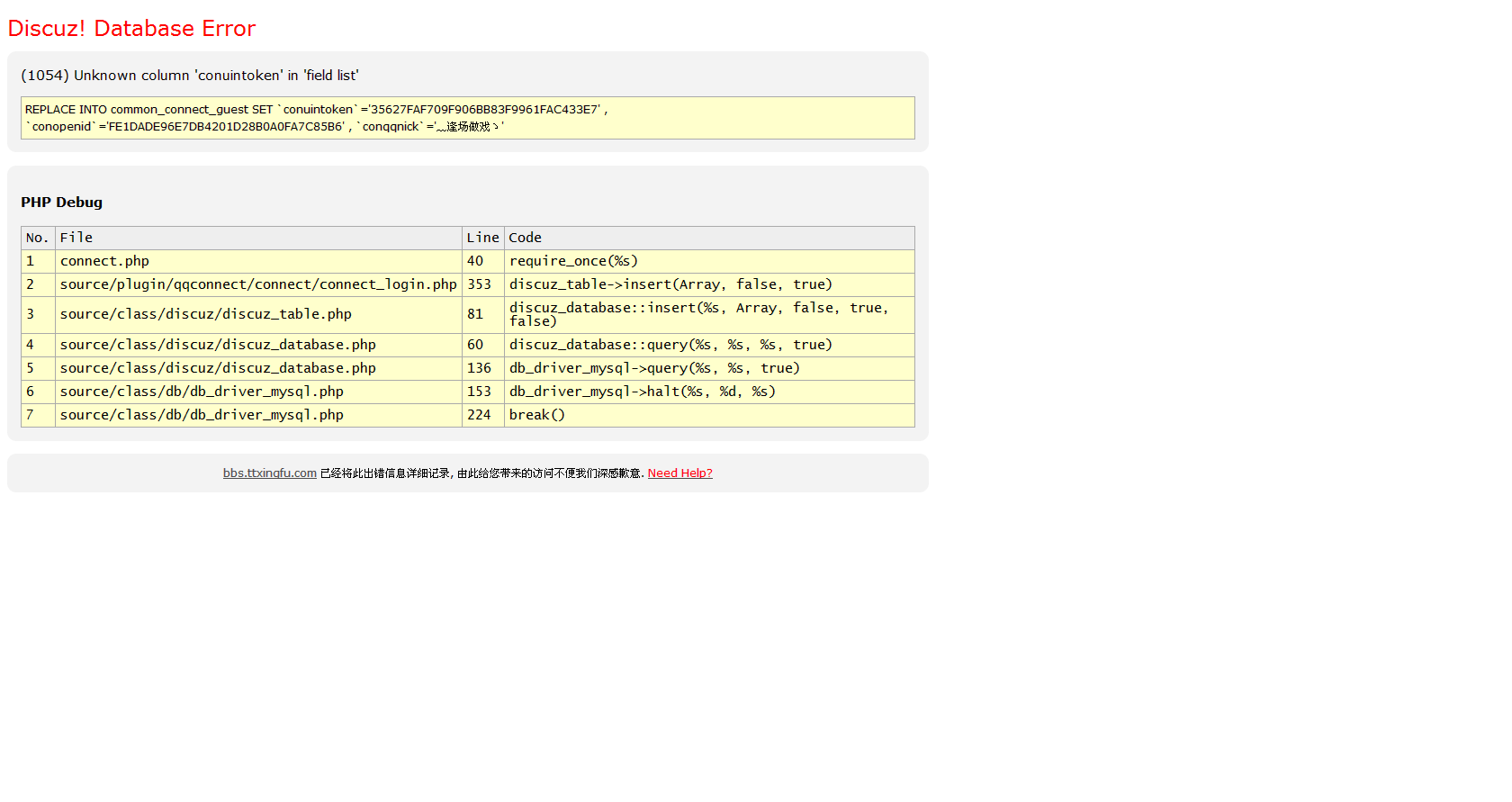
Task: Select the discuz_database::insert code cell
Action: tap(709, 314)
